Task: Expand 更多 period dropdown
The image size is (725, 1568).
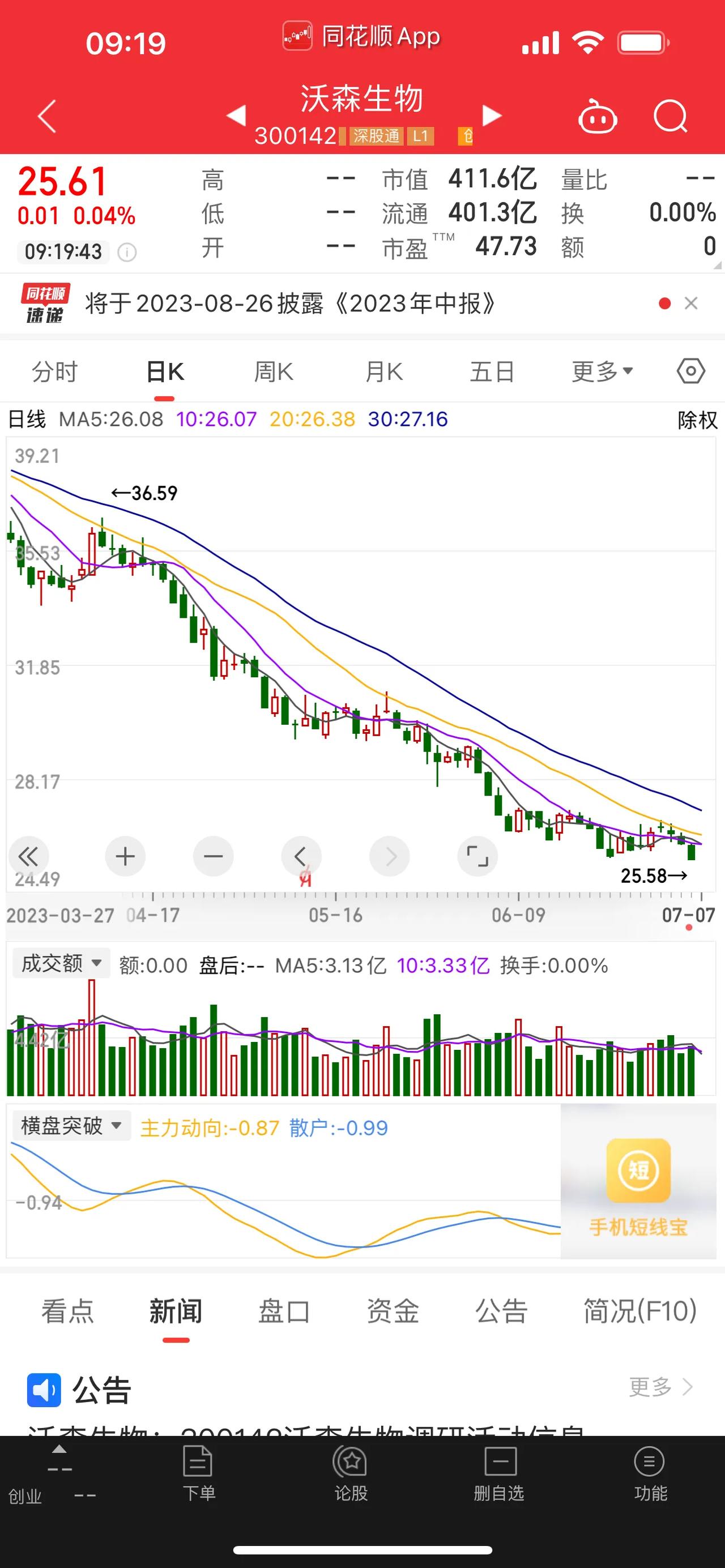Action: [603, 372]
